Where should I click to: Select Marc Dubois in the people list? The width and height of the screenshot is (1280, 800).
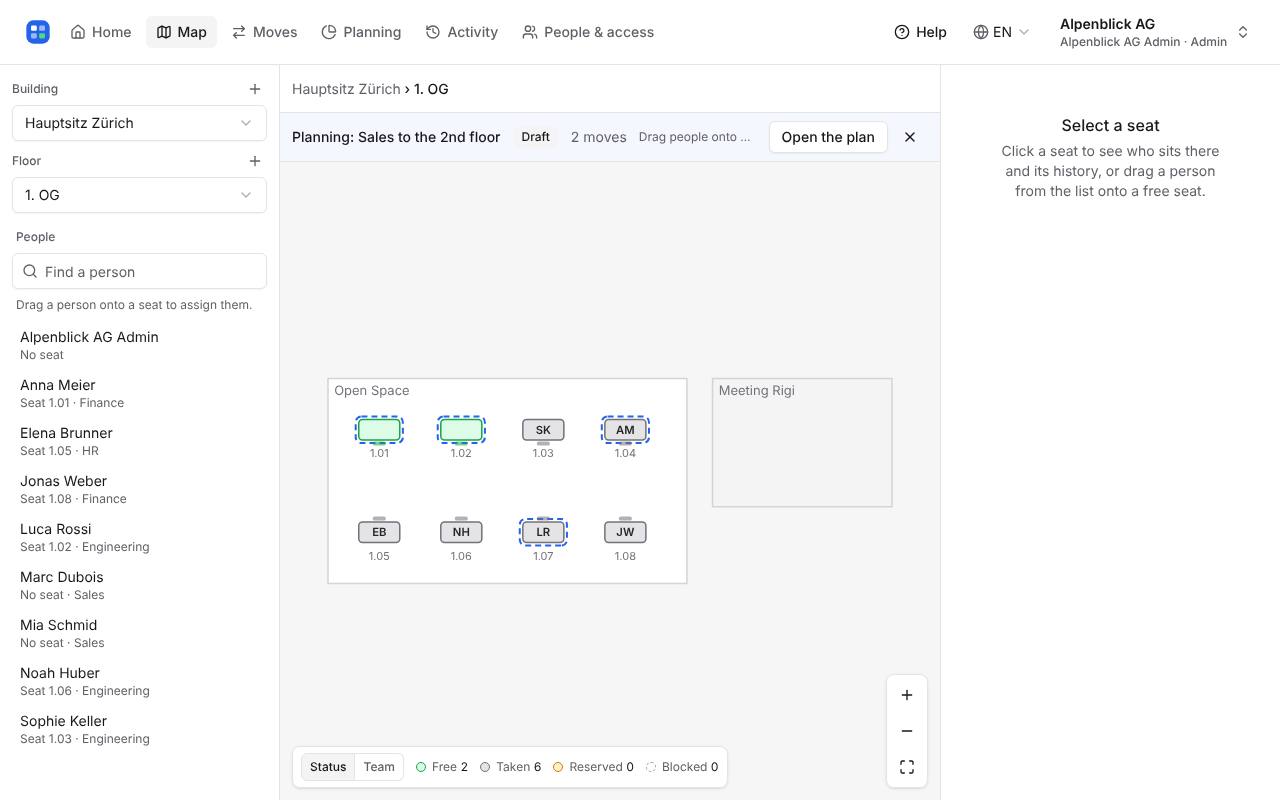pyautogui.click(x=139, y=585)
